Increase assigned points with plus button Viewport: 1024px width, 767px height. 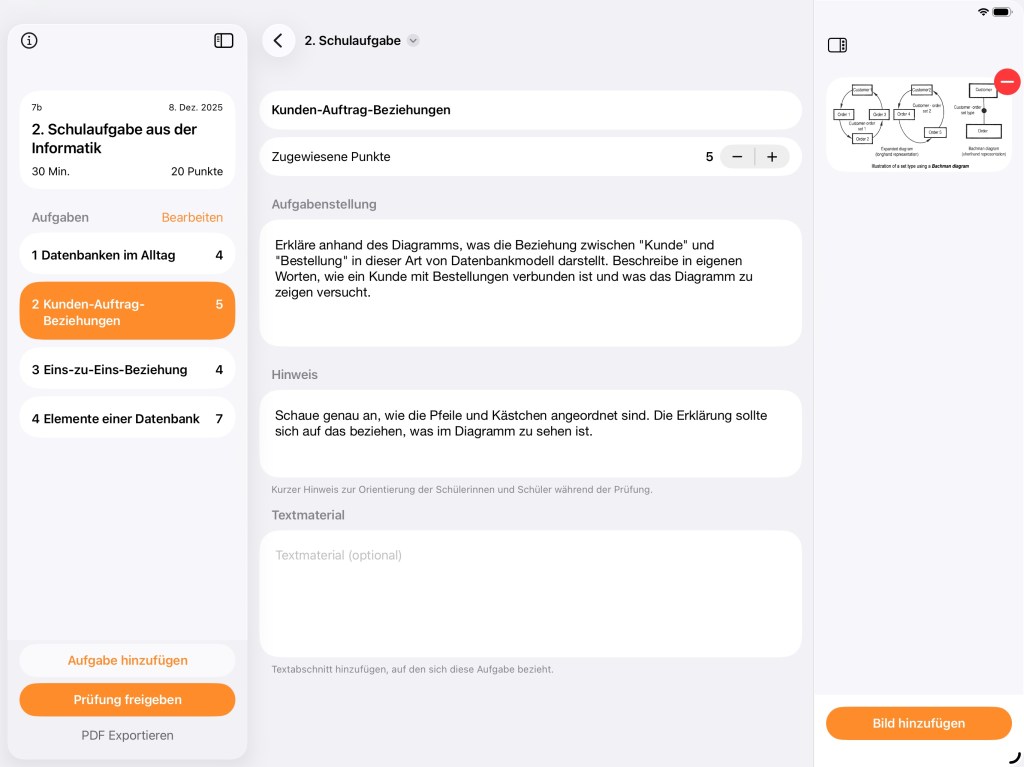772,157
